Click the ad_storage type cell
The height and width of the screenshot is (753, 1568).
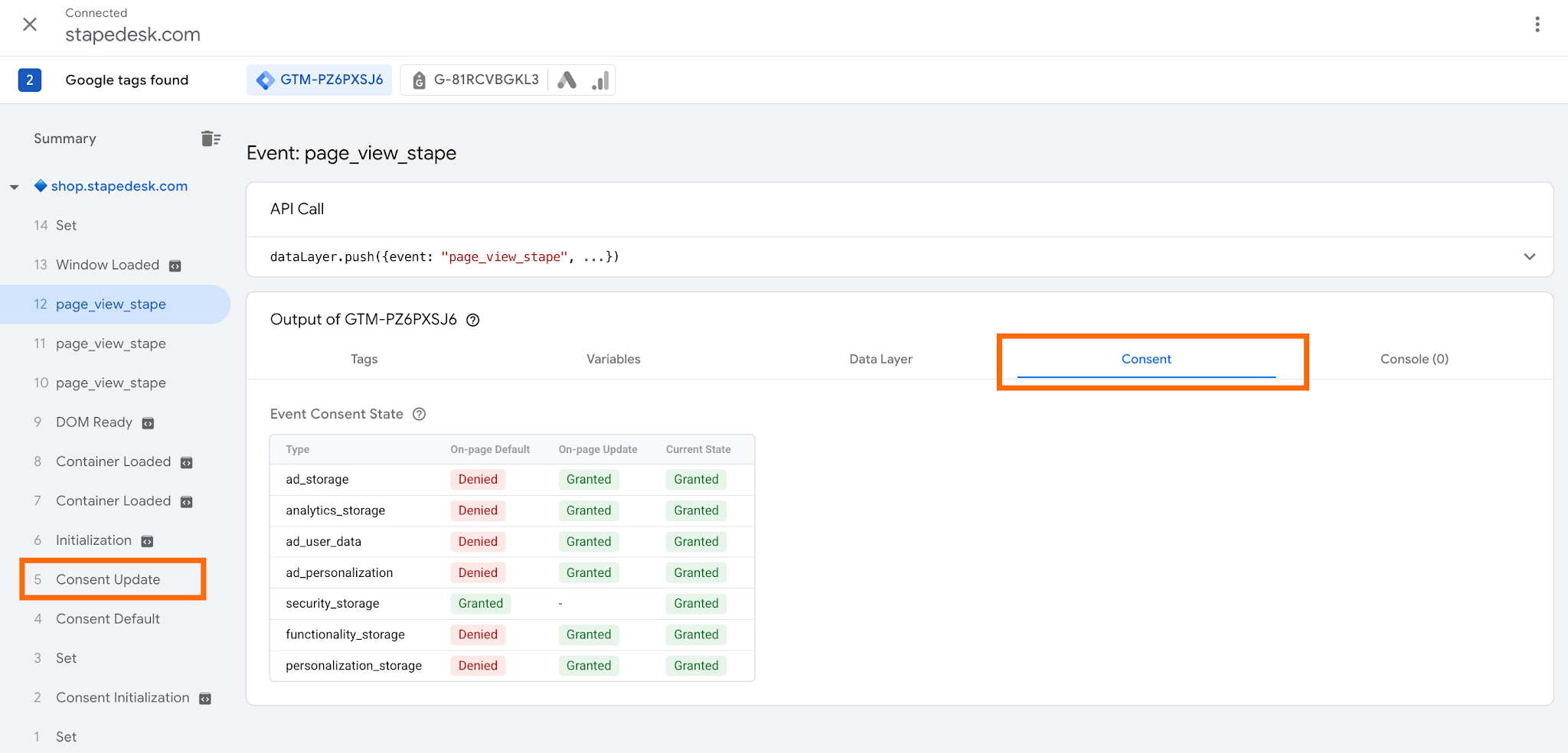click(x=317, y=480)
